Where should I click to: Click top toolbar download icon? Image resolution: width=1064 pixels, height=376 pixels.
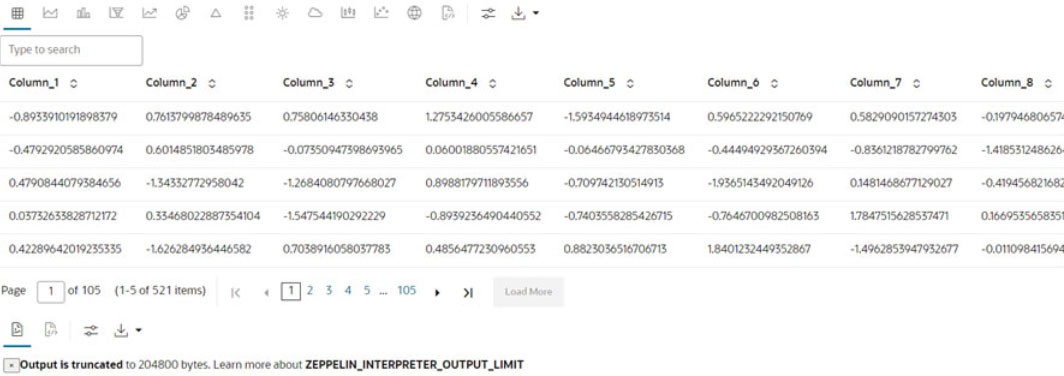(518, 14)
